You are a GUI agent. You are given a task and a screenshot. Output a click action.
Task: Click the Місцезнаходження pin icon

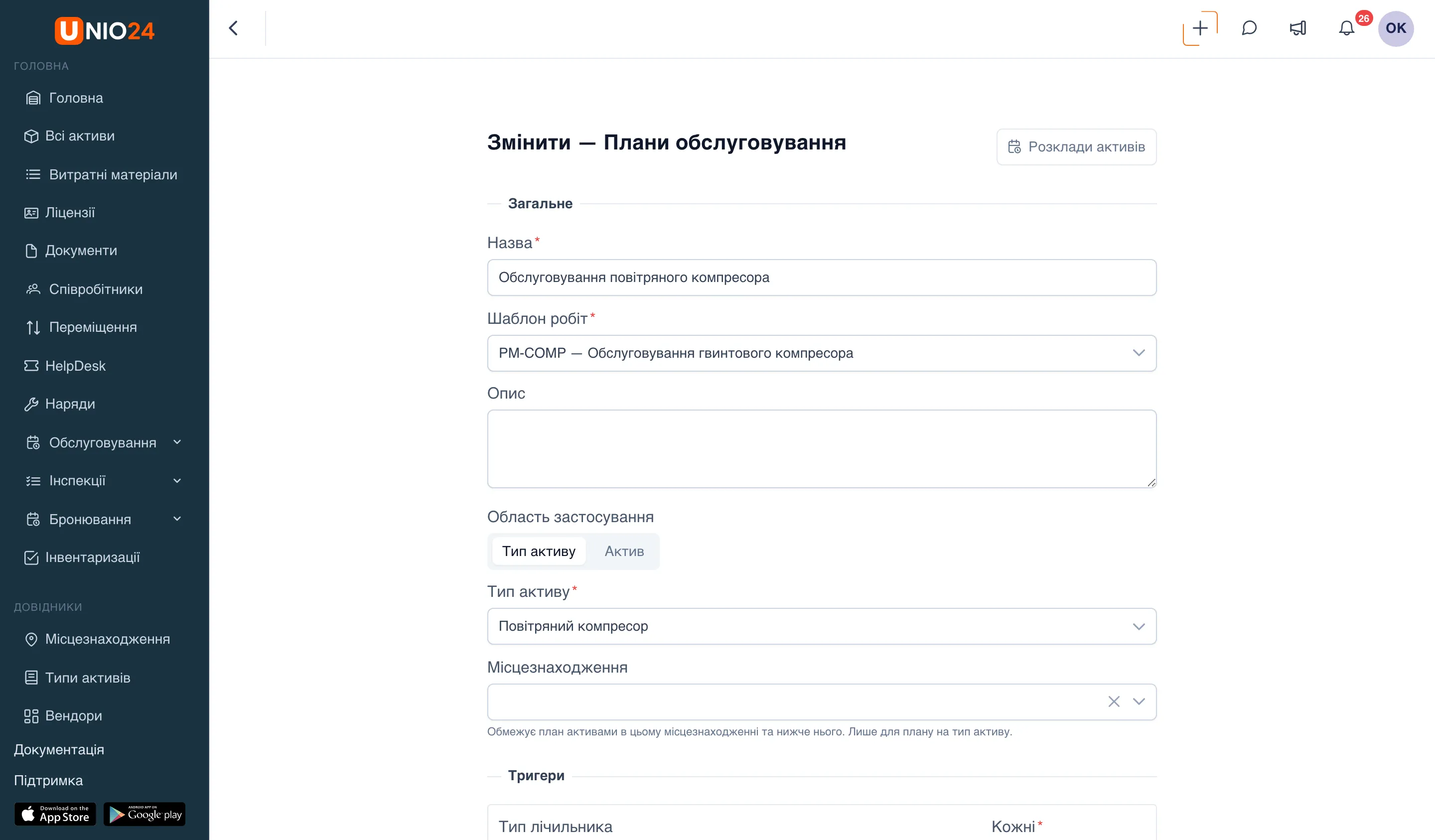pyautogui.click(x=31, y=639)
